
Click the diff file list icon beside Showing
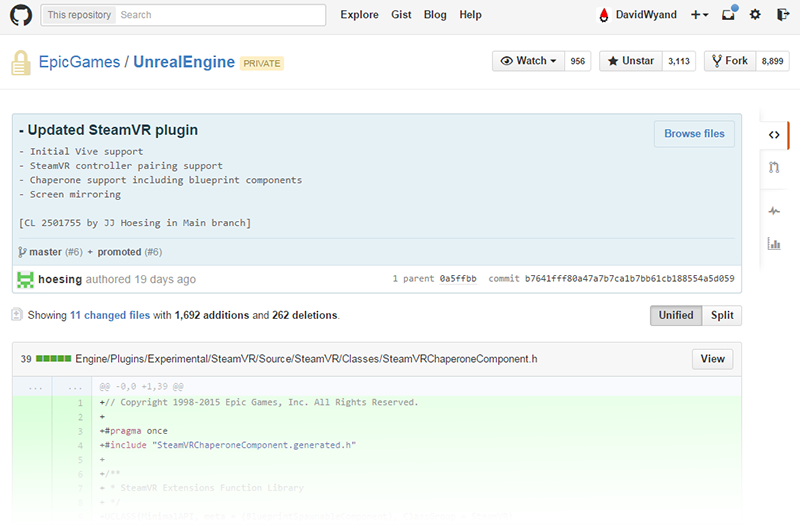click(x=17, y=315)
